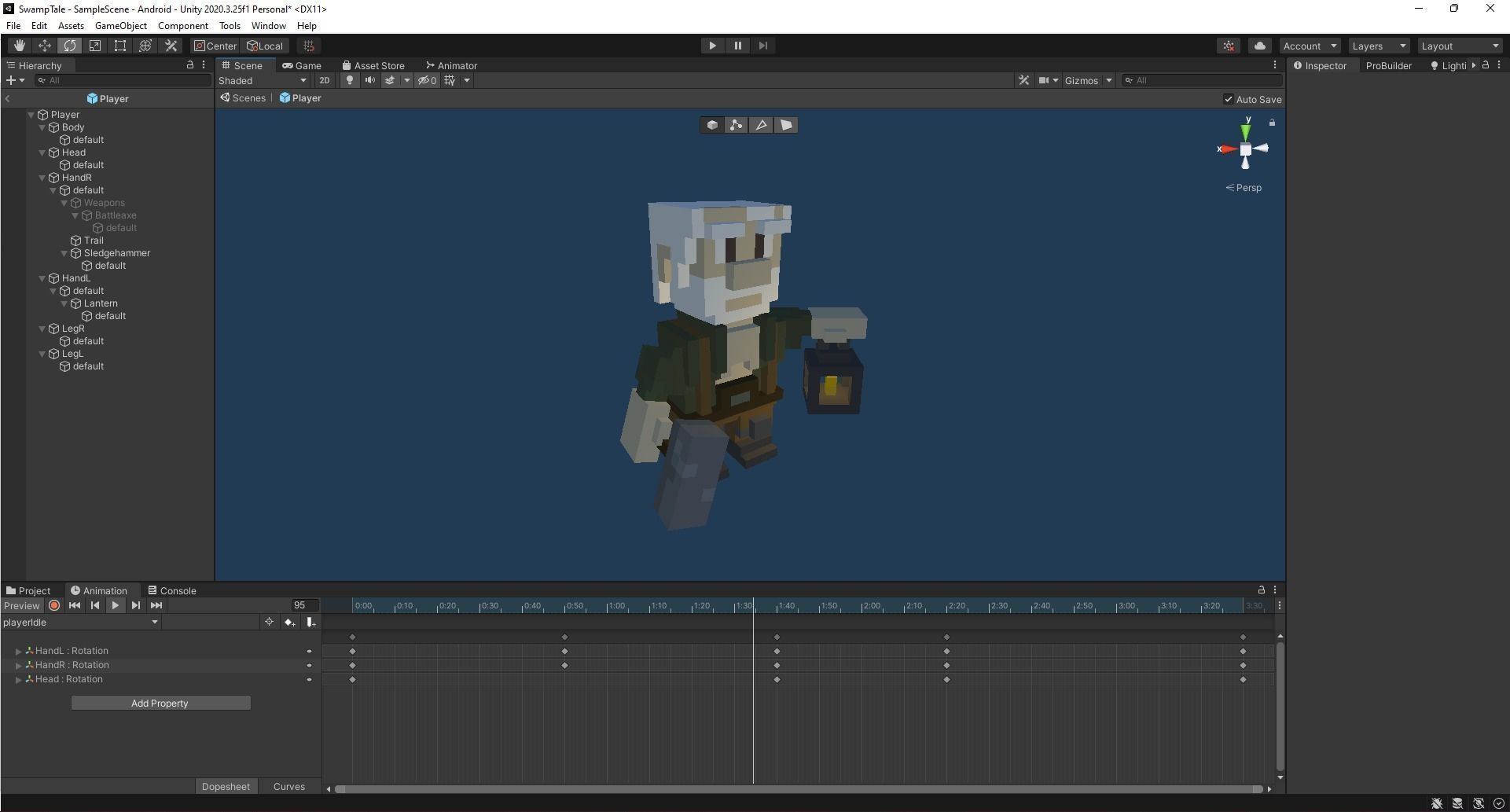This screenshot has height=812, width=1510.
Task: Step forward one frame
Action: click(x=762, y=46)
